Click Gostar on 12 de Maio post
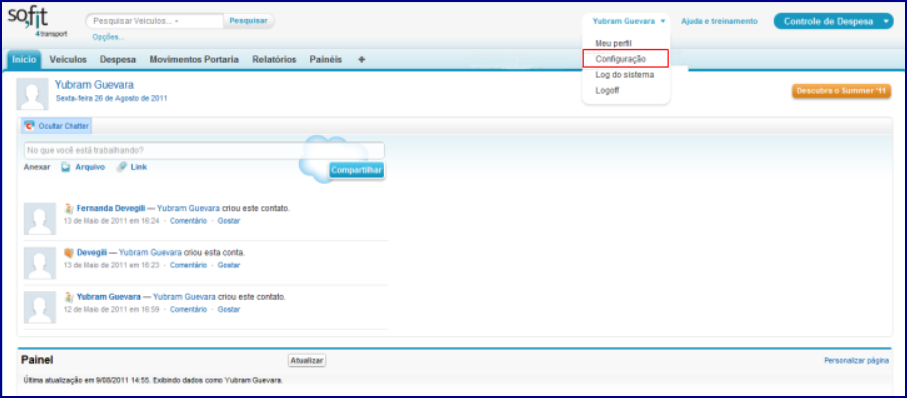 [x=228, y=309]
